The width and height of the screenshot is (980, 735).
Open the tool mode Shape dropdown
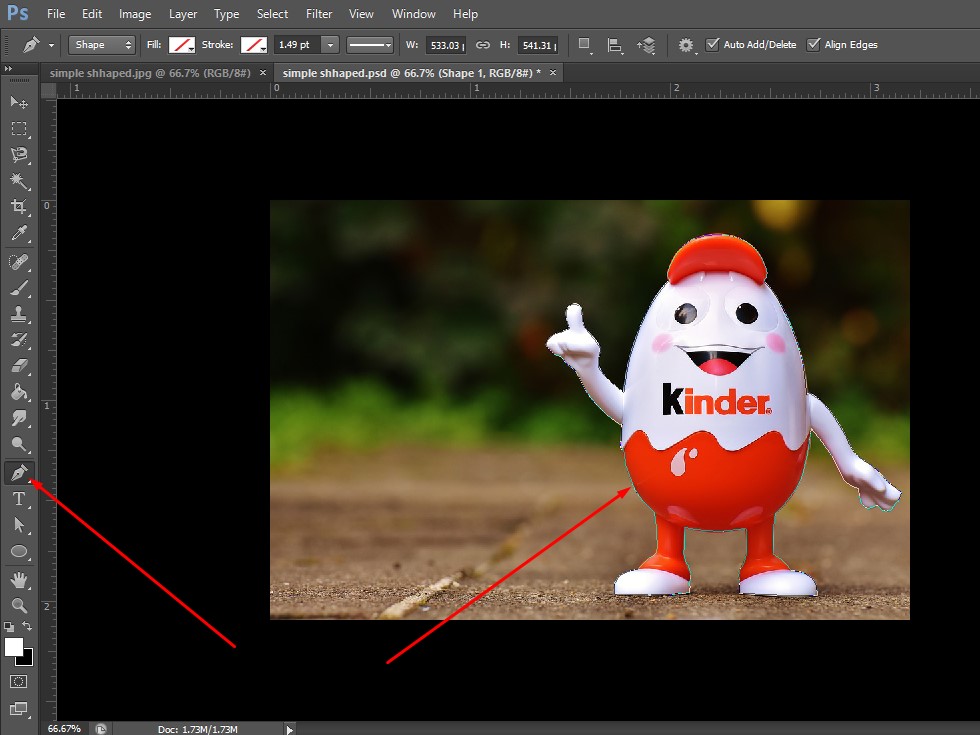(102, 45)
